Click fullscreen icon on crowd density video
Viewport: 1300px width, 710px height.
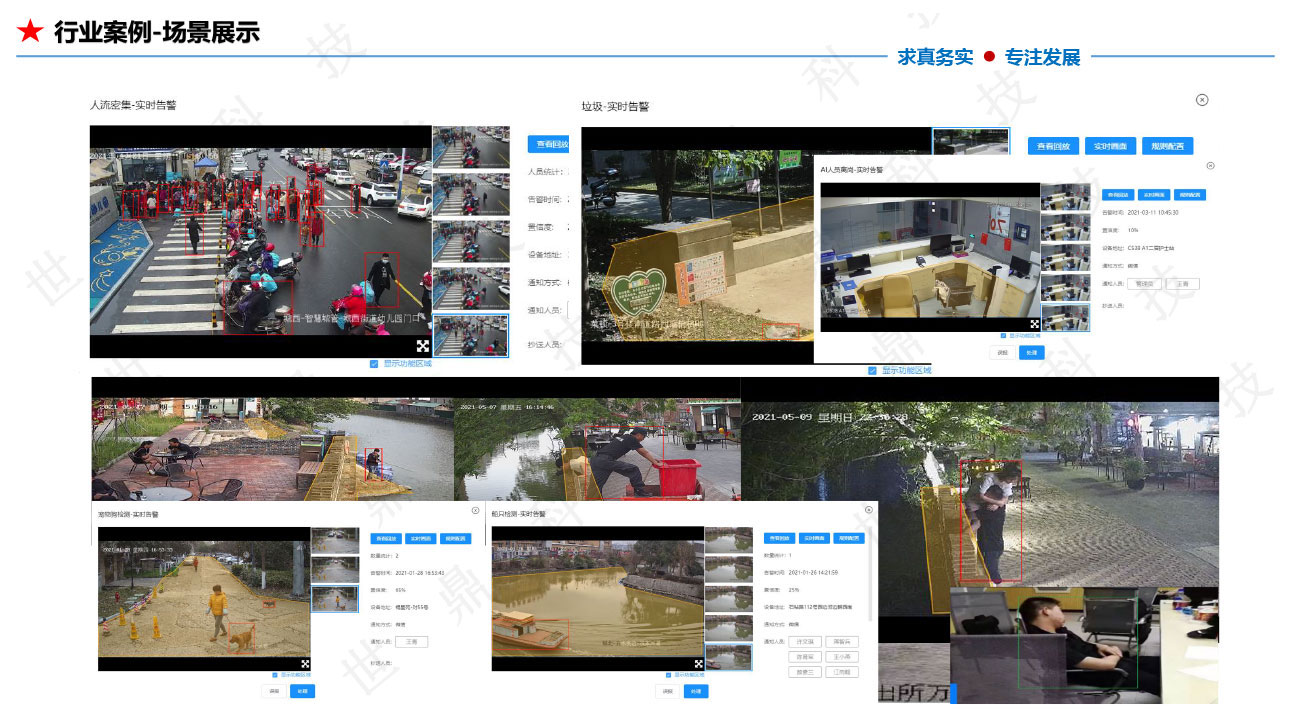coord(423,346)
